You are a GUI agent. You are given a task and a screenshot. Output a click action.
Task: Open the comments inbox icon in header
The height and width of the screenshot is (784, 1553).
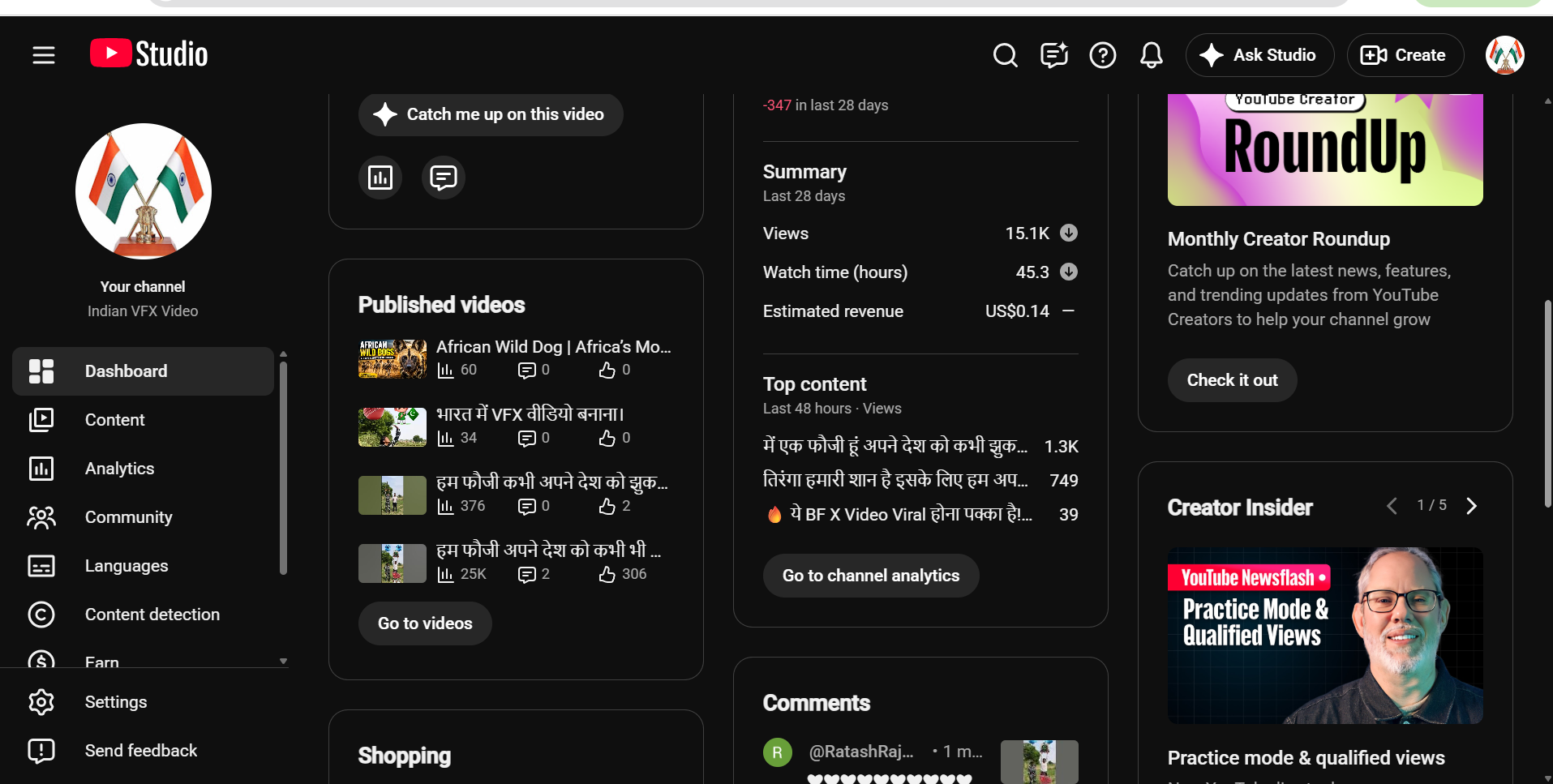(1053, 55)
